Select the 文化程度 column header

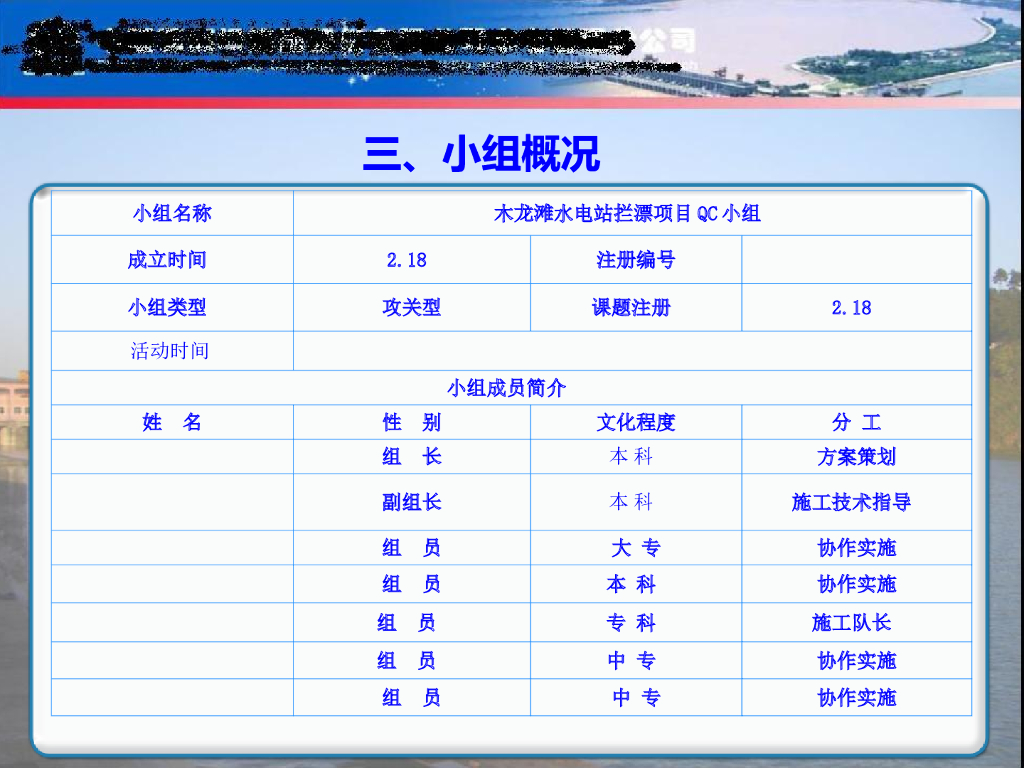pos(636,422)
